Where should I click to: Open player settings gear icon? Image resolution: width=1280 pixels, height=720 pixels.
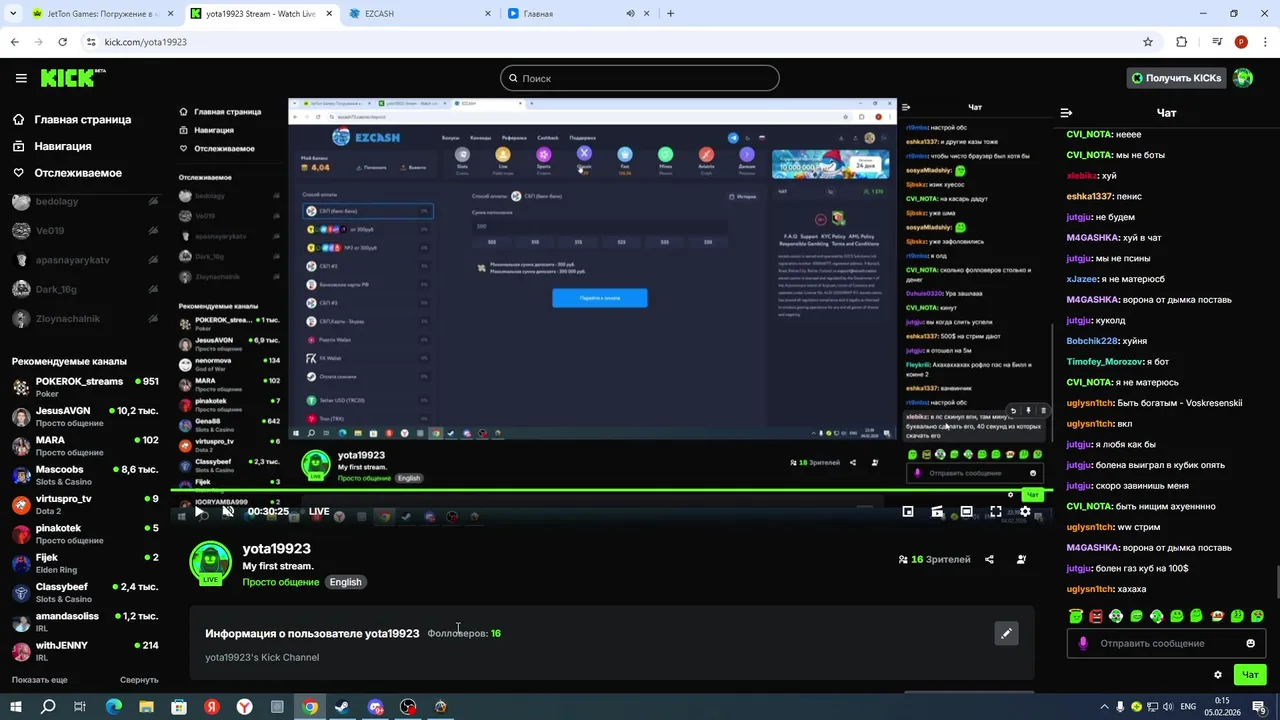[x=1025, y=511]
